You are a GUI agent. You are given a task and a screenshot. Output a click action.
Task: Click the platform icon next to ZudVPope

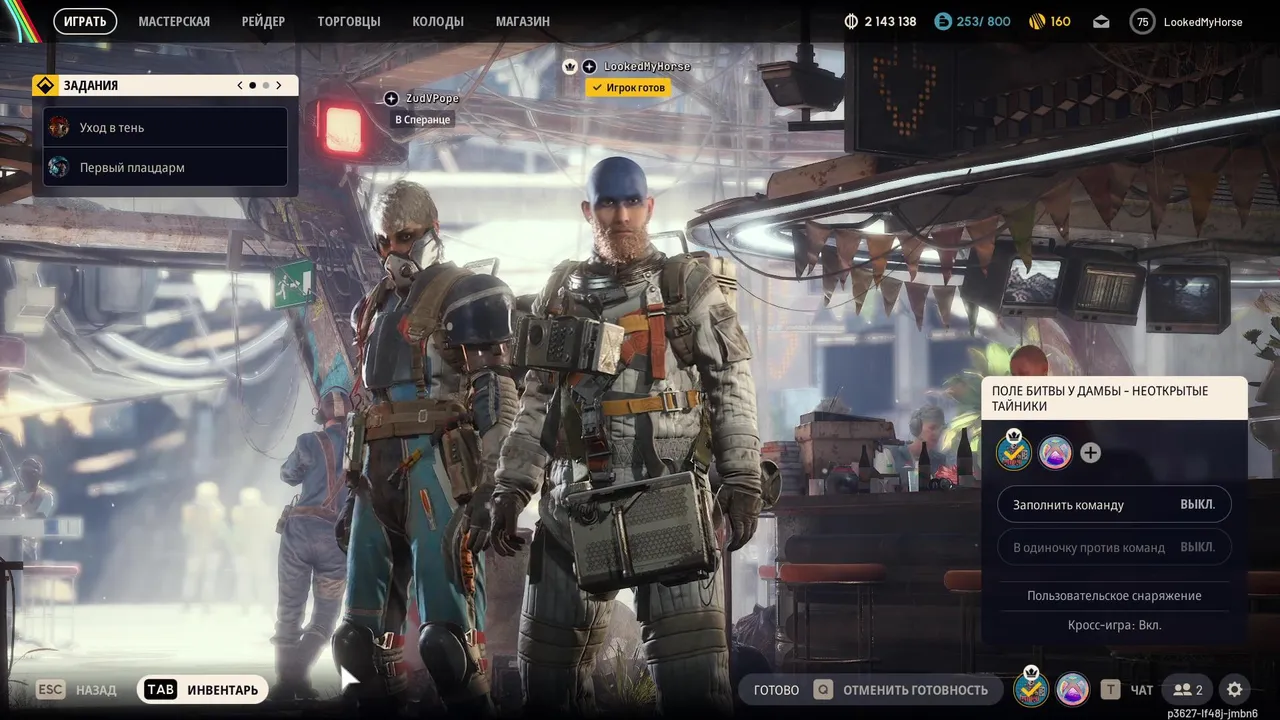coord(391,98)
